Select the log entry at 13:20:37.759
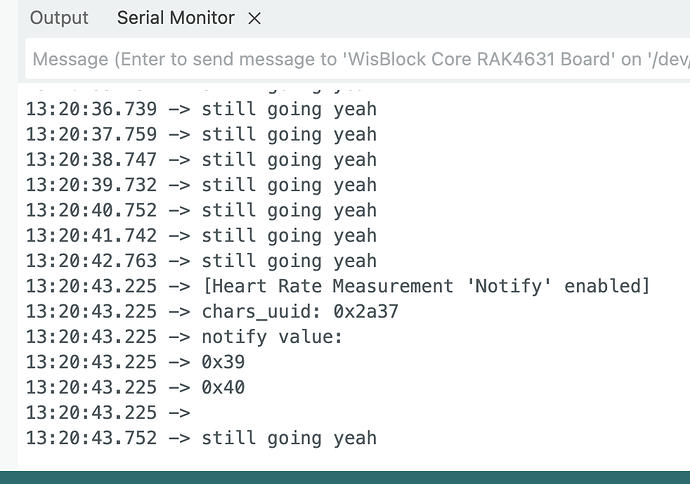Image resolution: width=690 pixels, height=484 pixels. (201, 134)
